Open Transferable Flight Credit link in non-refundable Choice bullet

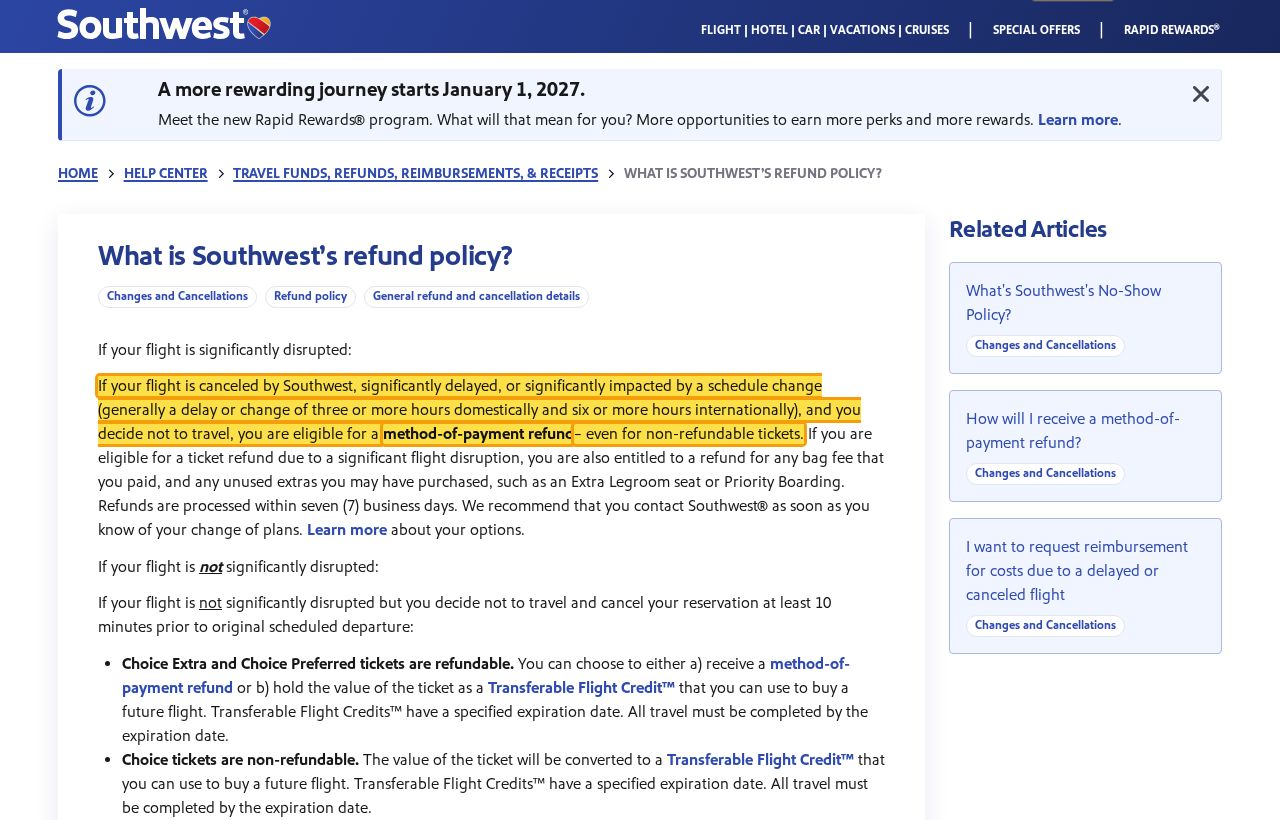pyautogui.click(x=760, y=760)
